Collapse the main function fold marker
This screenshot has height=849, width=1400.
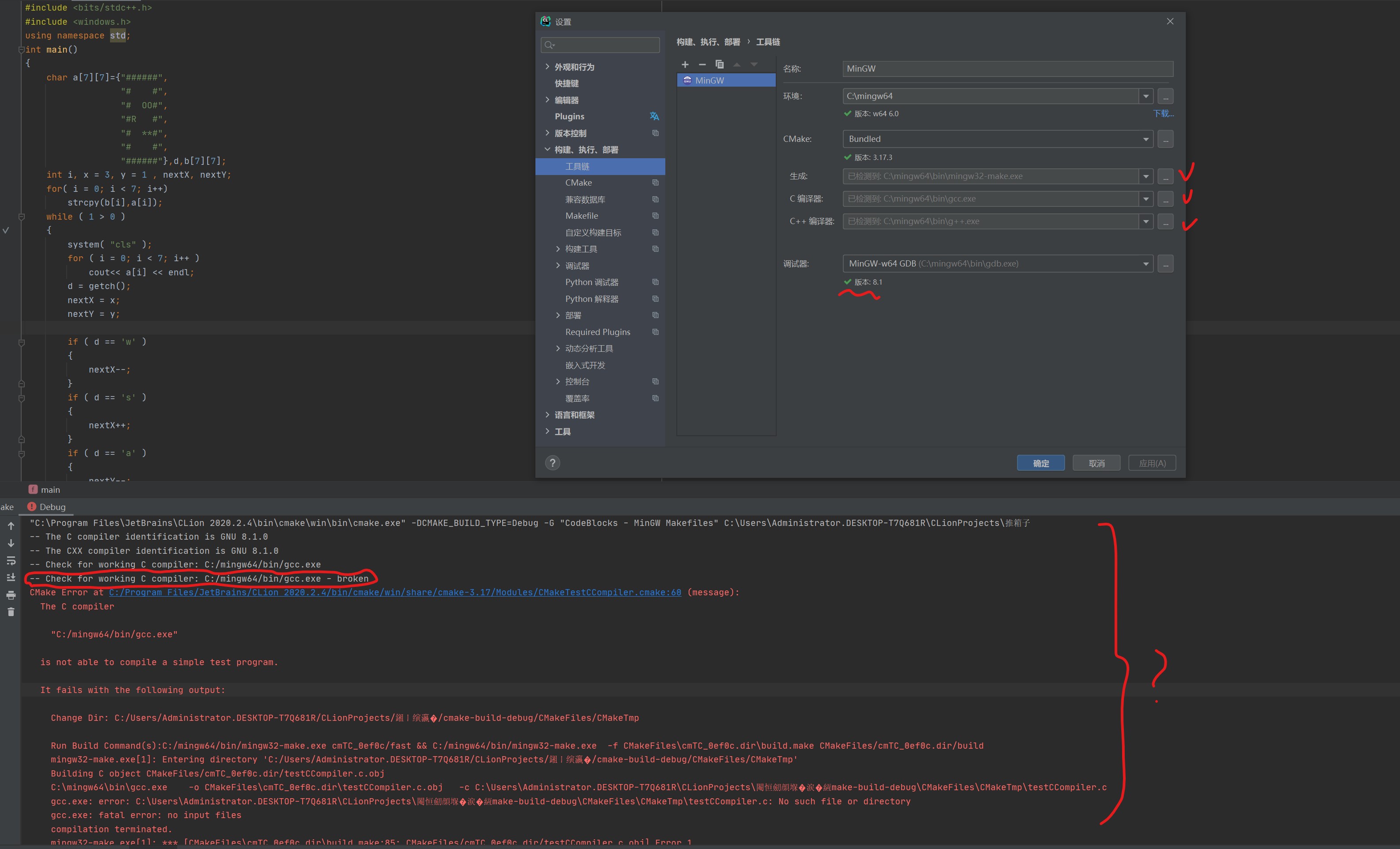[22, 49]
